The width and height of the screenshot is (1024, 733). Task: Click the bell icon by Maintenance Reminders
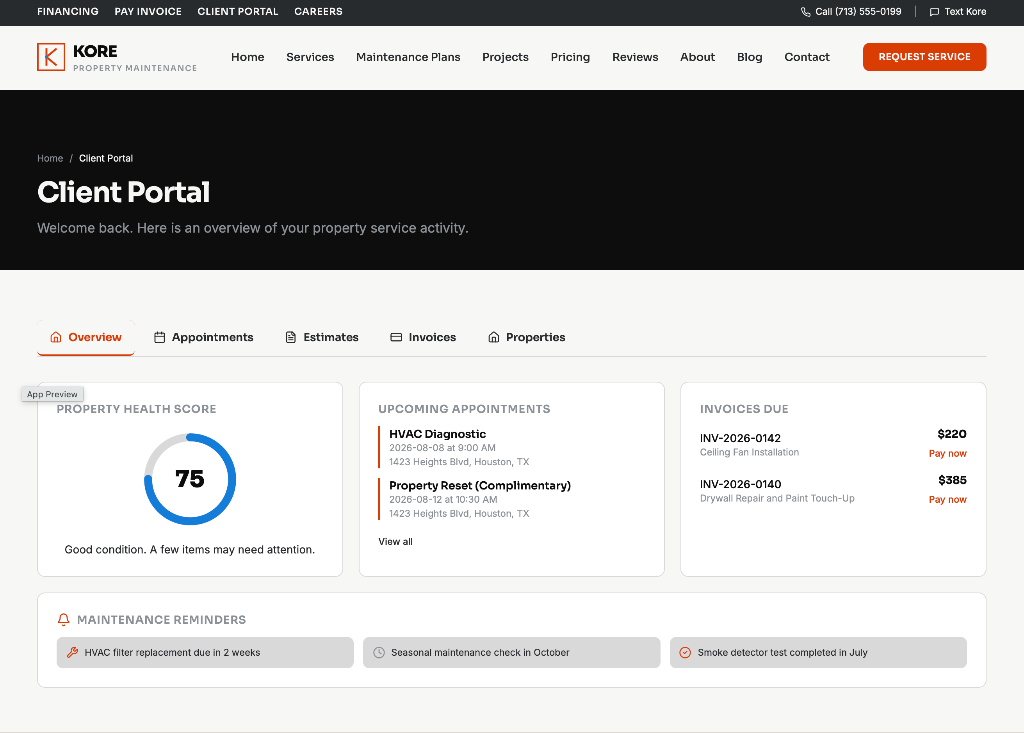63,619
